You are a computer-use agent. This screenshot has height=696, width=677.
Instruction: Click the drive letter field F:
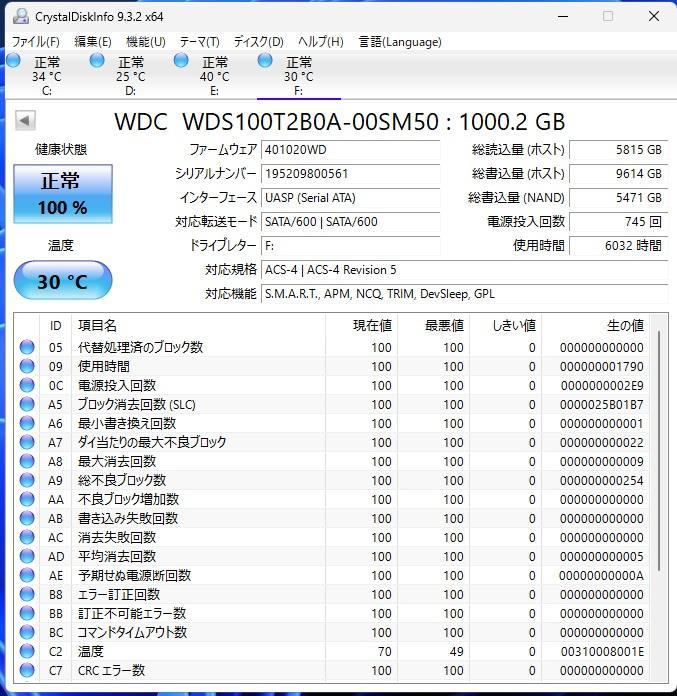[350, 245]
